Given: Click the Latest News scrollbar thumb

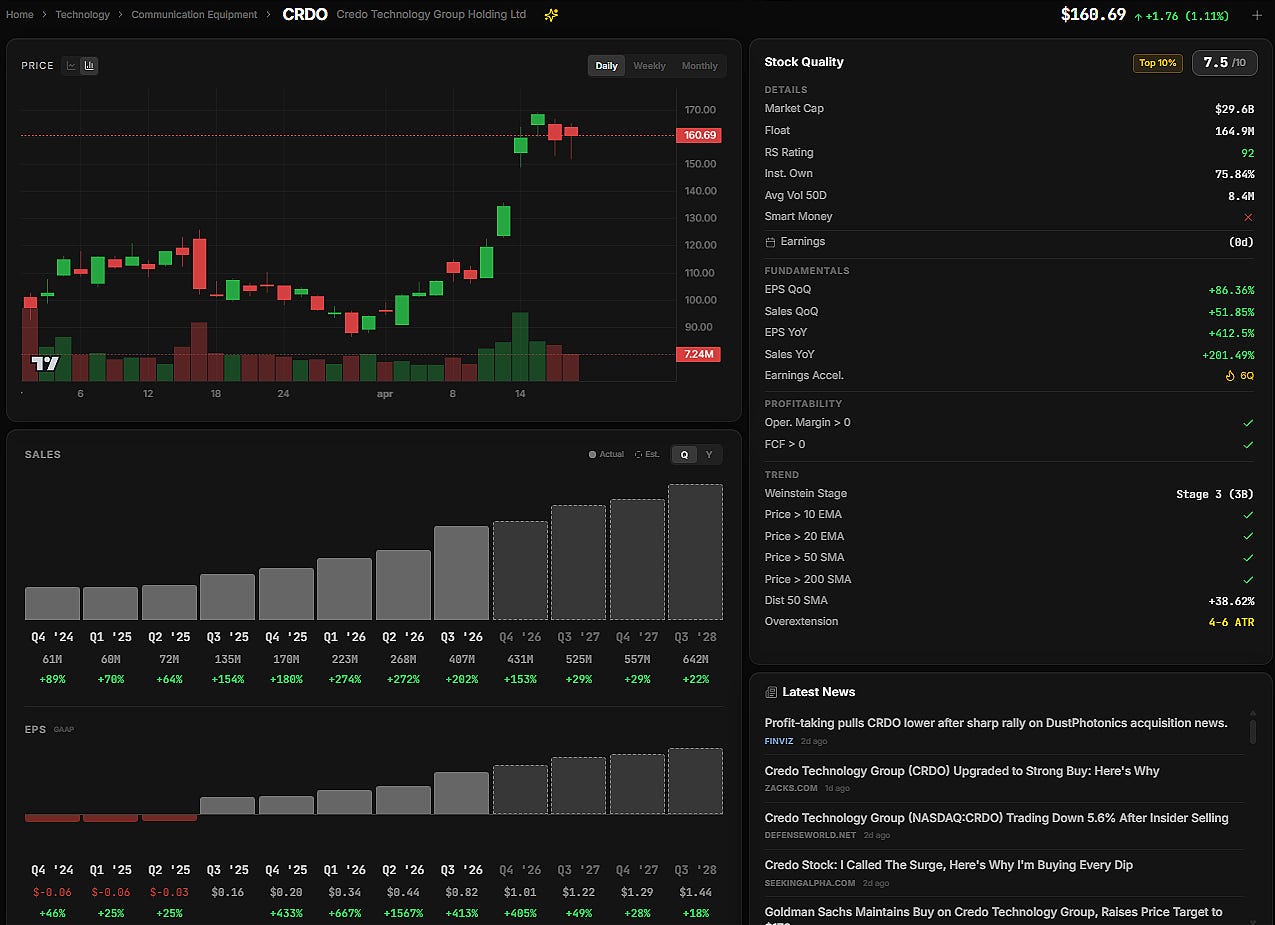Looking at the screenshot, I should (x=1252, y=730).
